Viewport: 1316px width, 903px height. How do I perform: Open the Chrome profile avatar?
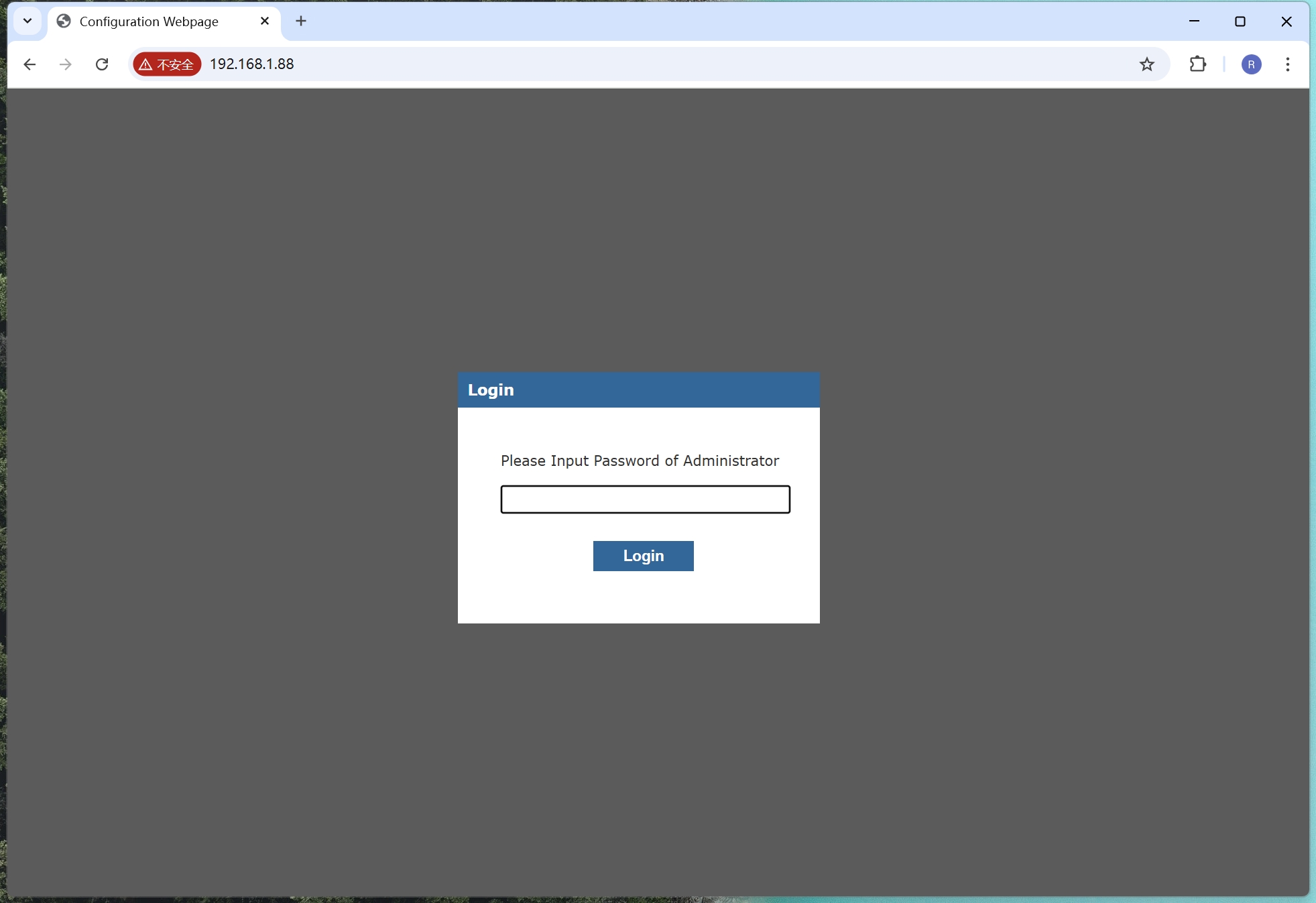1251,64
